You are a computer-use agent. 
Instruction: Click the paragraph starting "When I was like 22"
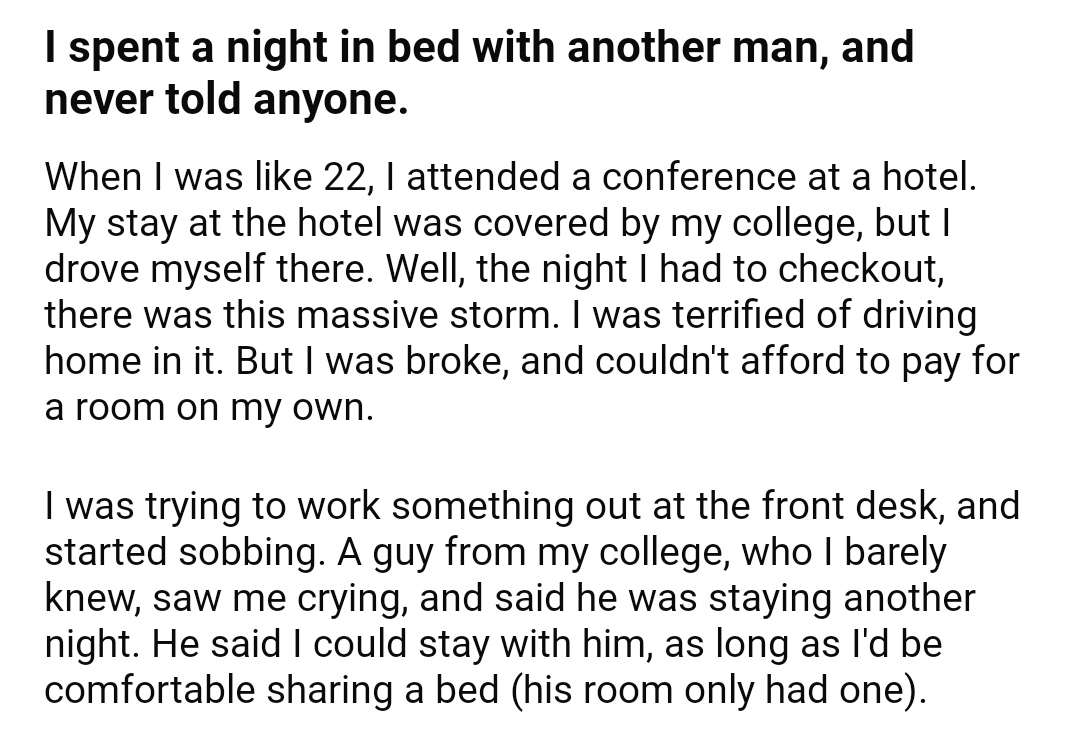[532, 291]
